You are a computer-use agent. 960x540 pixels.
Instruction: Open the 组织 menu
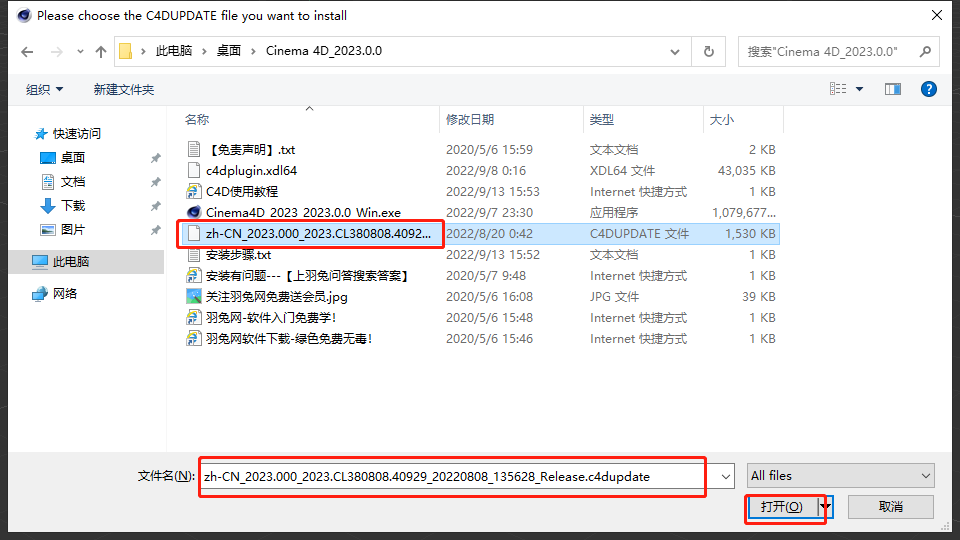44,89
